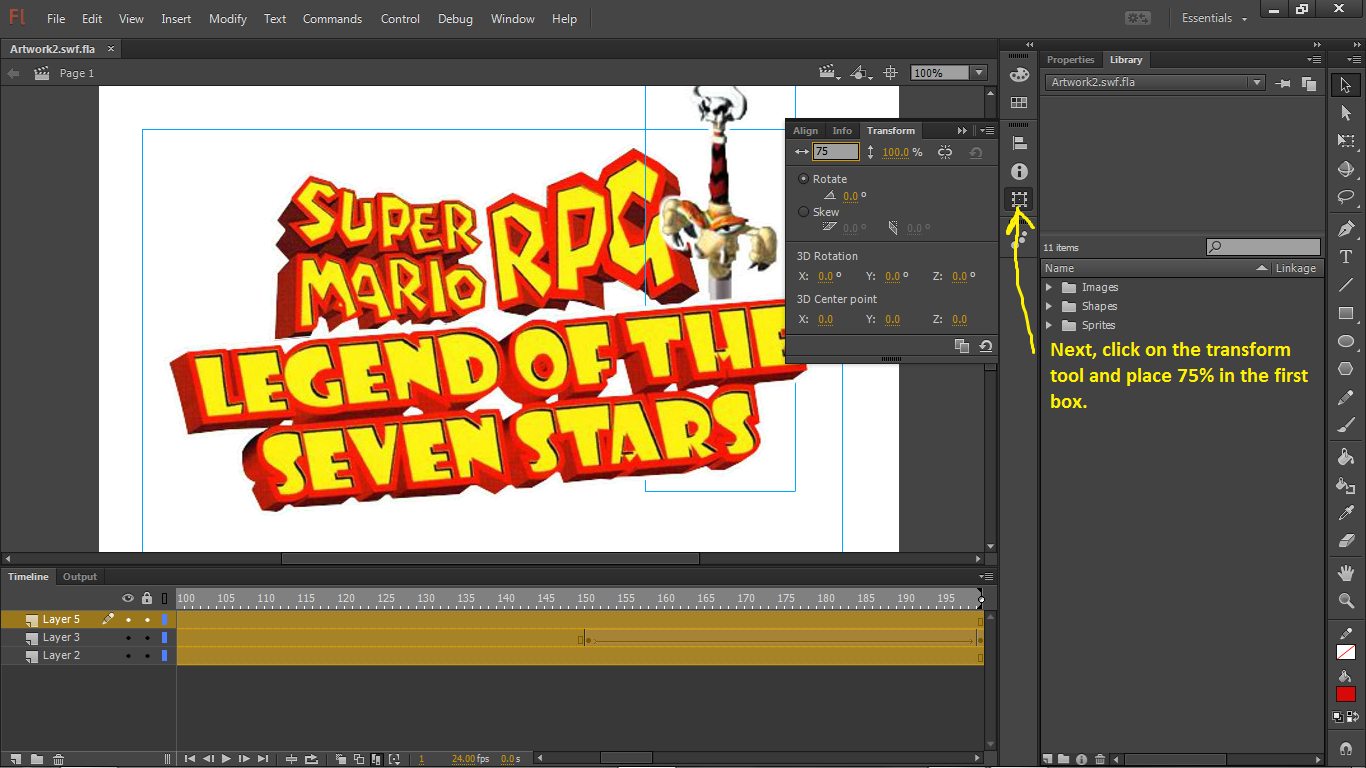The height and width of the screenshot is (768, 1366).
Task: Select the Text tool
Action: 1346,257
